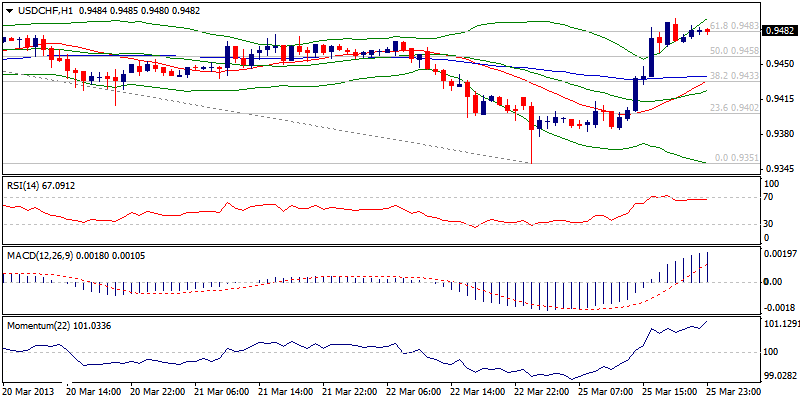Click the 0.9450 level on price axis
The height and width of the screenshot is (400, 800).
pos(780,63)
